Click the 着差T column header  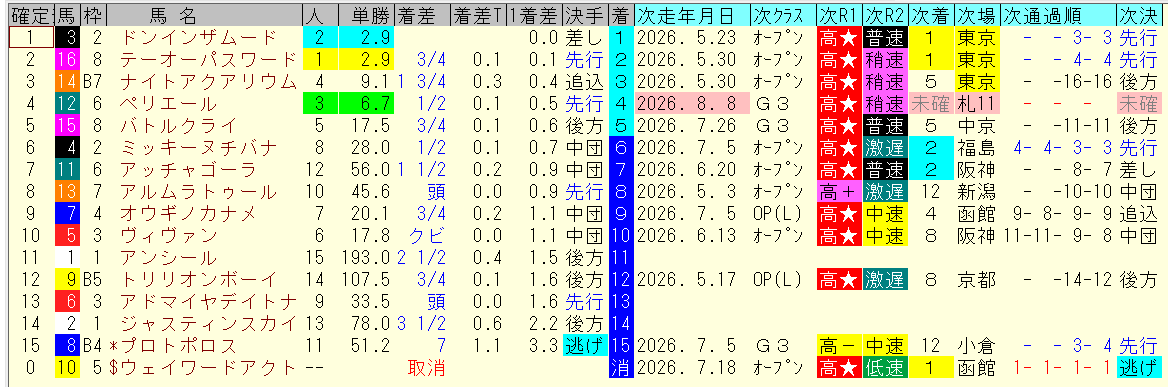478,14
